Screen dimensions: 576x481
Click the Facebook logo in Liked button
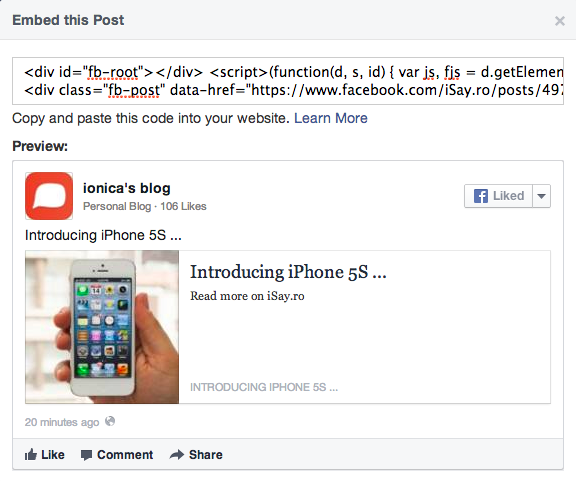pos(480,196)
